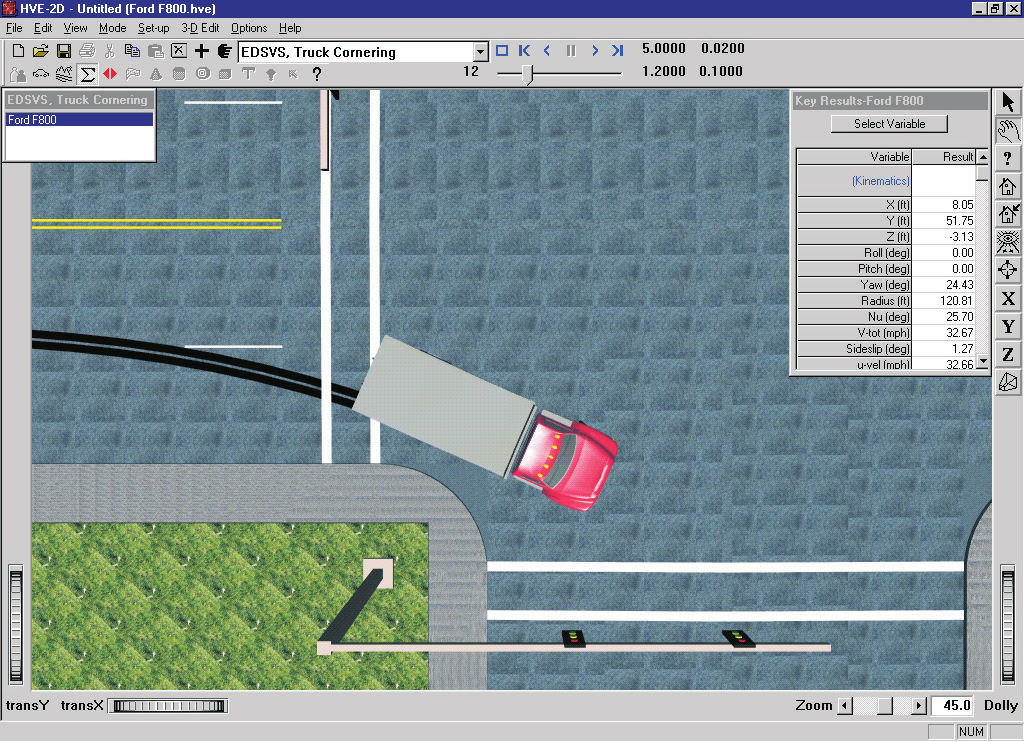Image resolution: width=1024 pixels, height=742 pixels.
Task: Click the home view icon
Action: coord(1008,187)
